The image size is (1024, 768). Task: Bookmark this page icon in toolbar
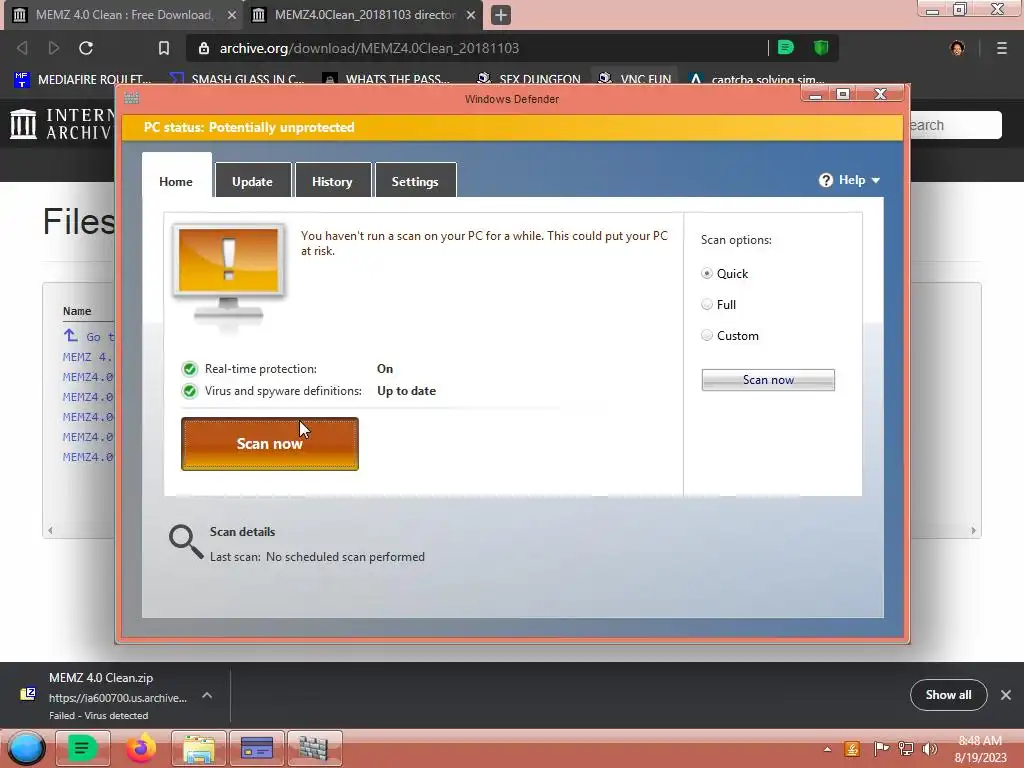(x=164, y=48)
